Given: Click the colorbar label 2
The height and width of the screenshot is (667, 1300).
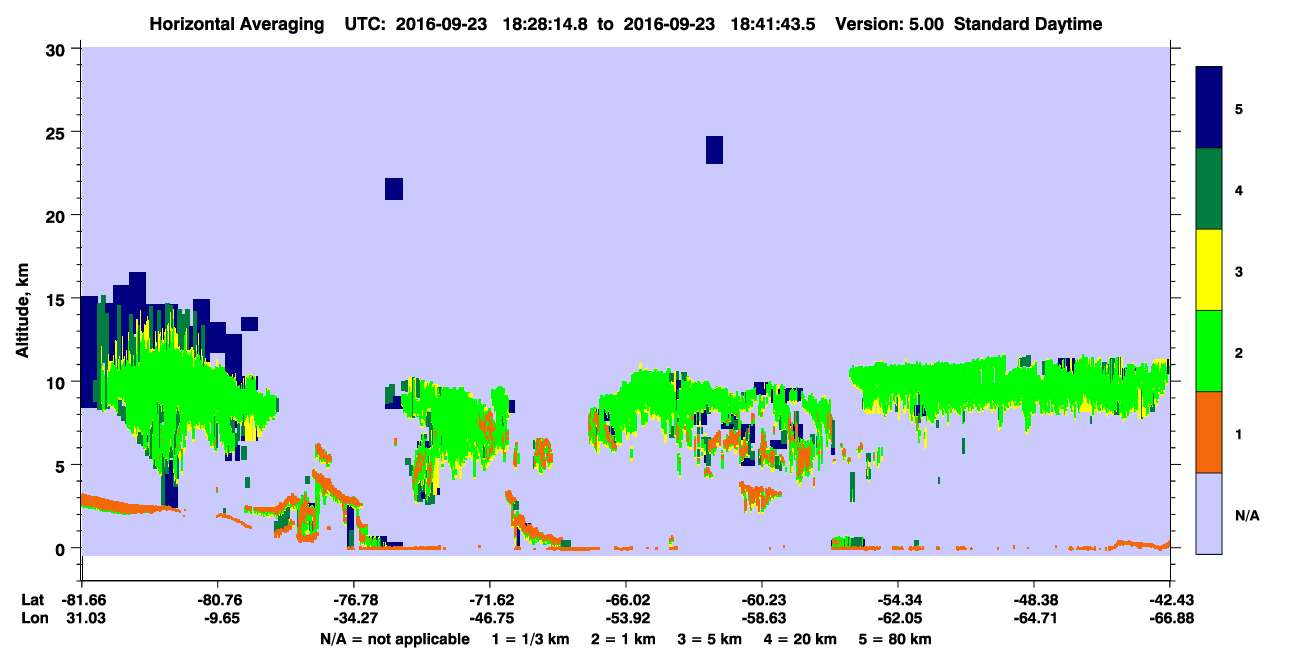Looking at the screenshot, I should (1239, 352).
